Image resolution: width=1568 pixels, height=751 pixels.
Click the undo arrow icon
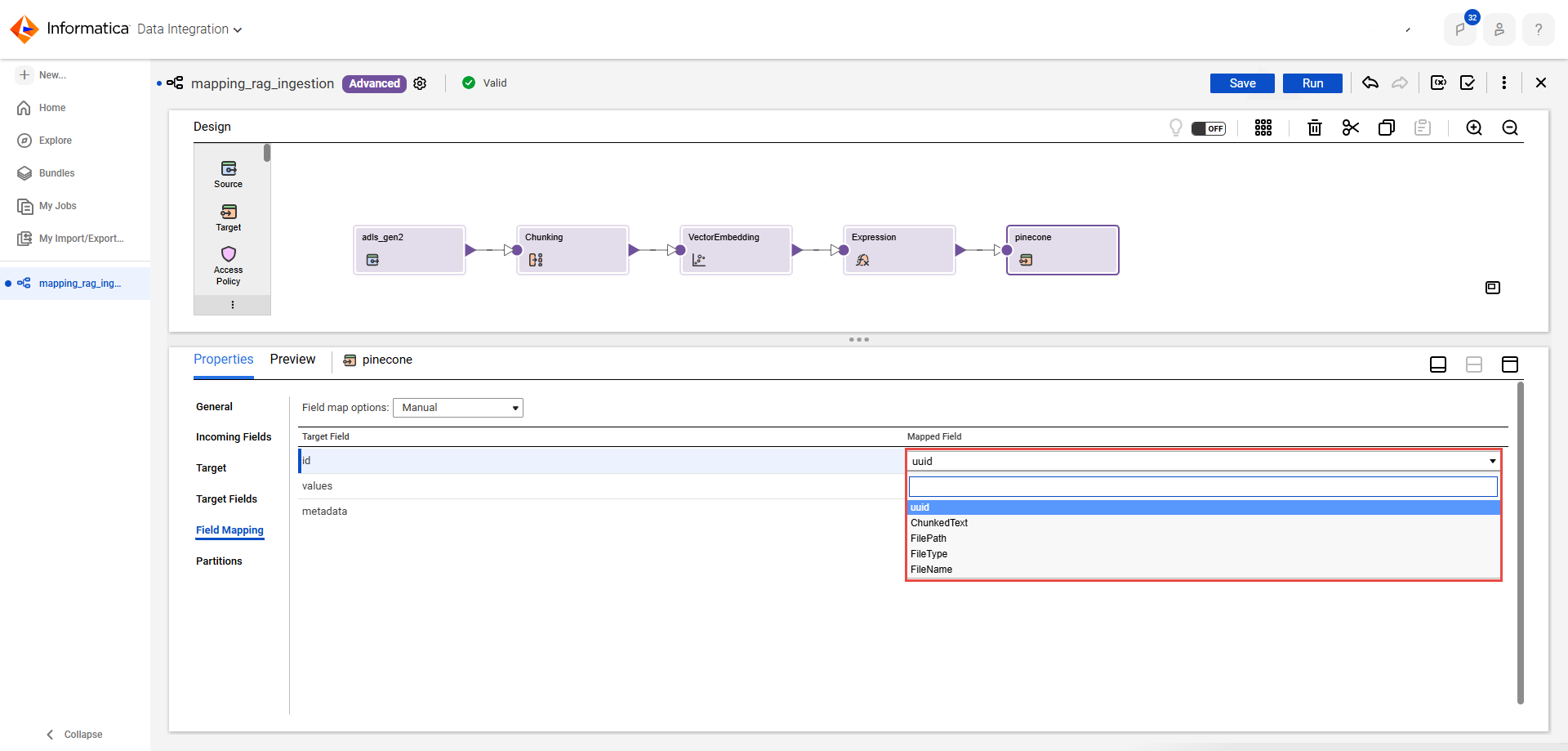1370,83
